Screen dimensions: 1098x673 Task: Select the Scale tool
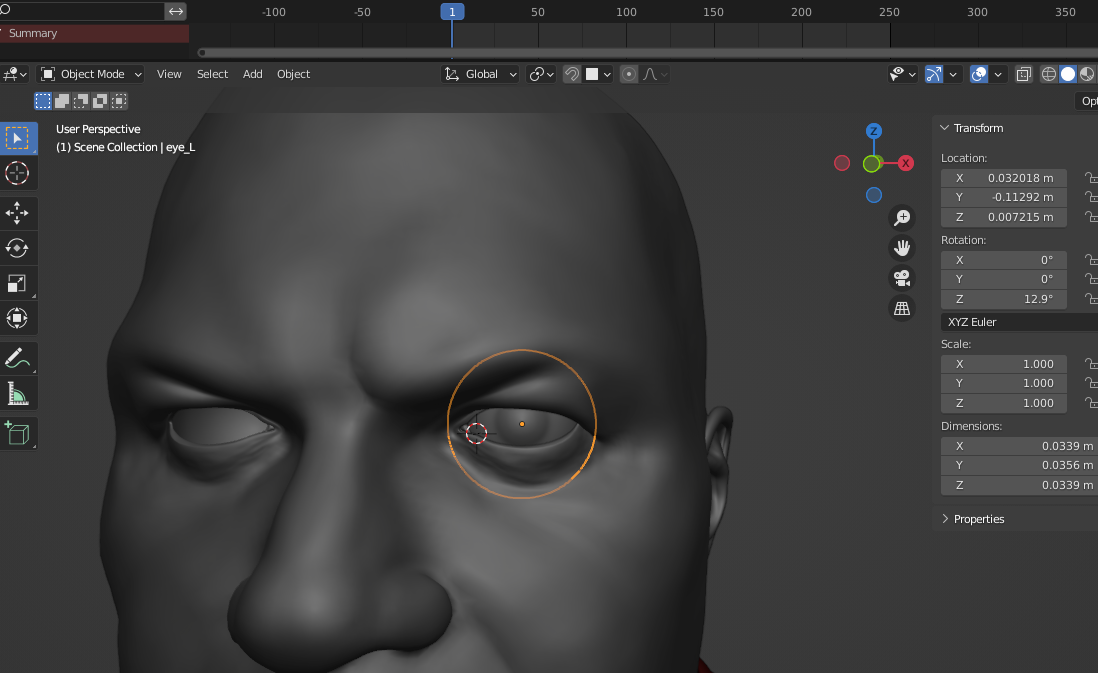click(17, 284)
